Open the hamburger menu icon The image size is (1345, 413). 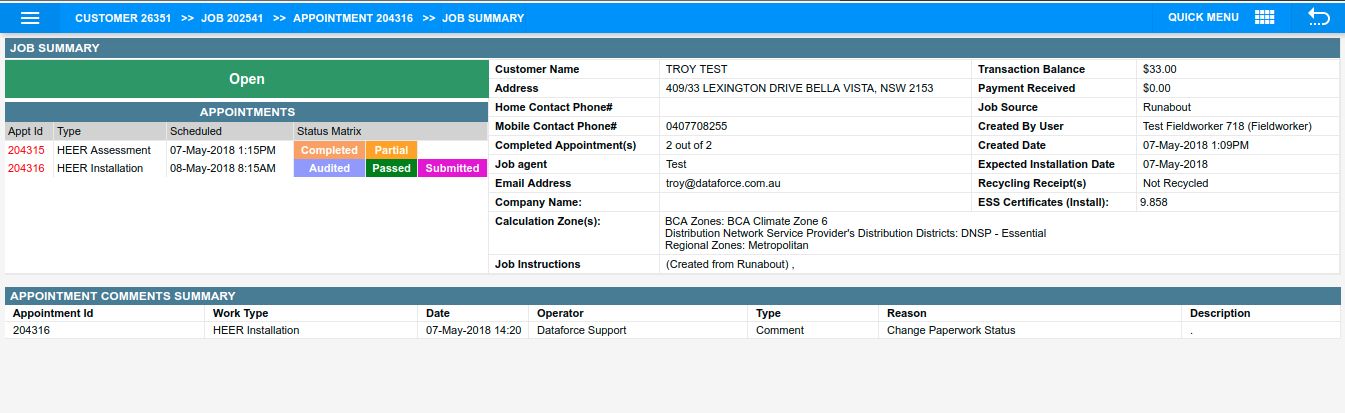point(30,17)
